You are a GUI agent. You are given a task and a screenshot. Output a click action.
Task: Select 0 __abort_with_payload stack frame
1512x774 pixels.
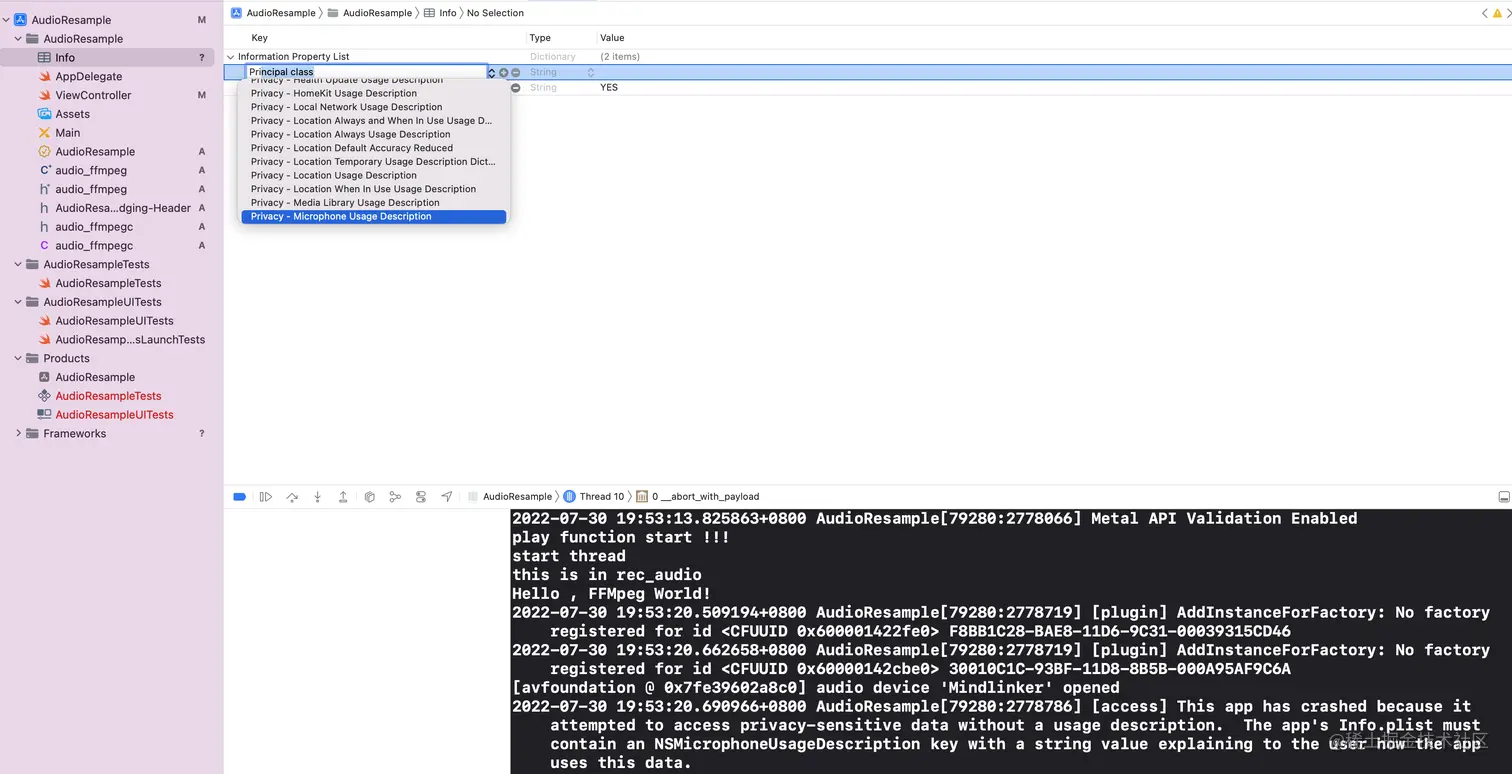click(x=698, y=496)
